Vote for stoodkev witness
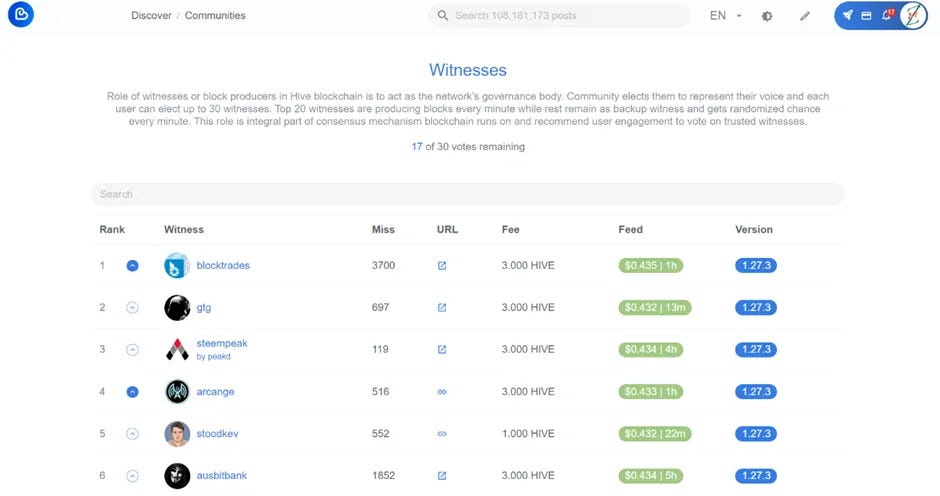This screenshot has height=496, width=940. 132,434
